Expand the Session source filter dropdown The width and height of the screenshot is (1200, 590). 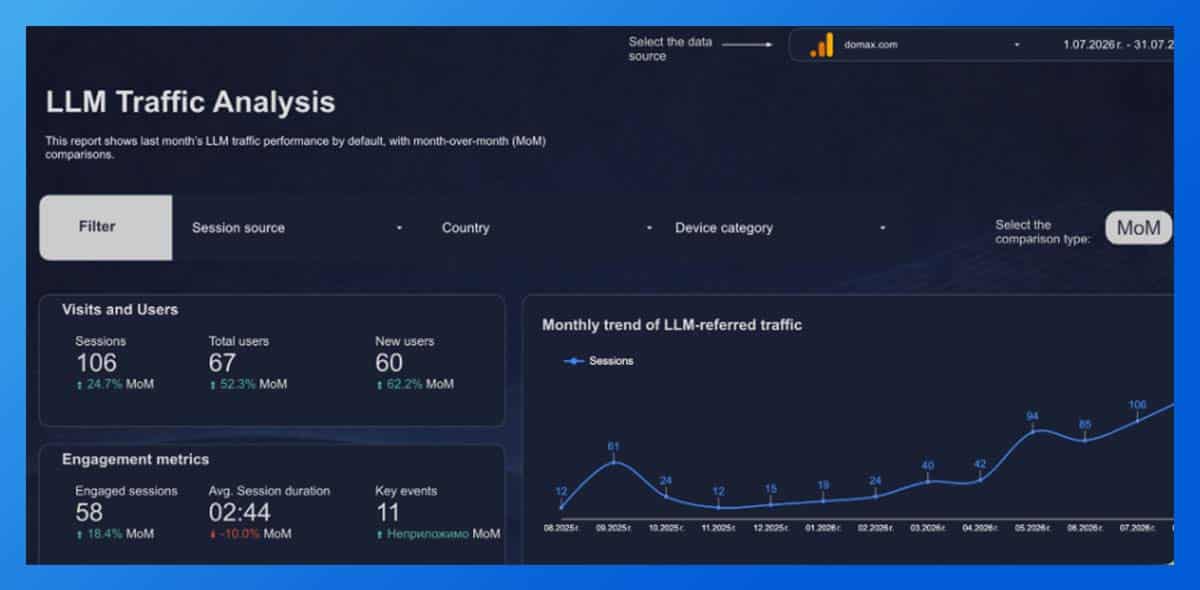pyautogui.click(x=297, y=228)
